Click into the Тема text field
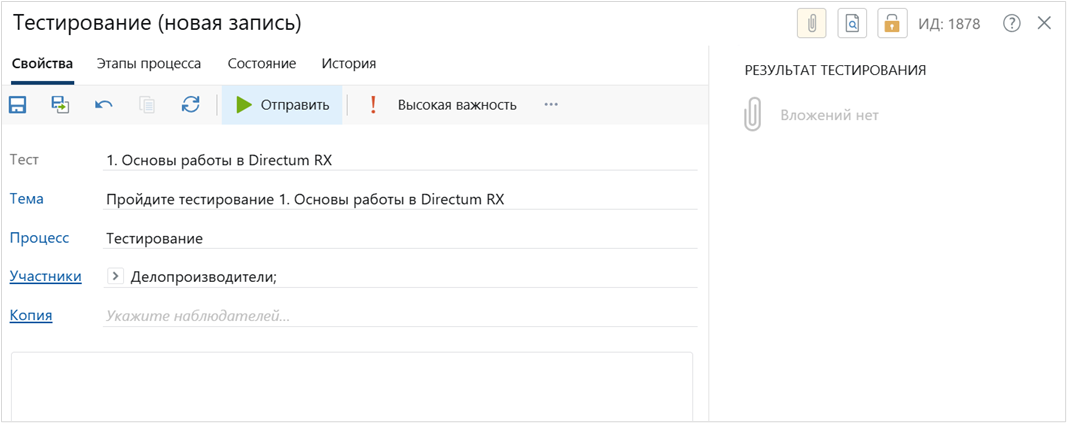 pos(400,199)
